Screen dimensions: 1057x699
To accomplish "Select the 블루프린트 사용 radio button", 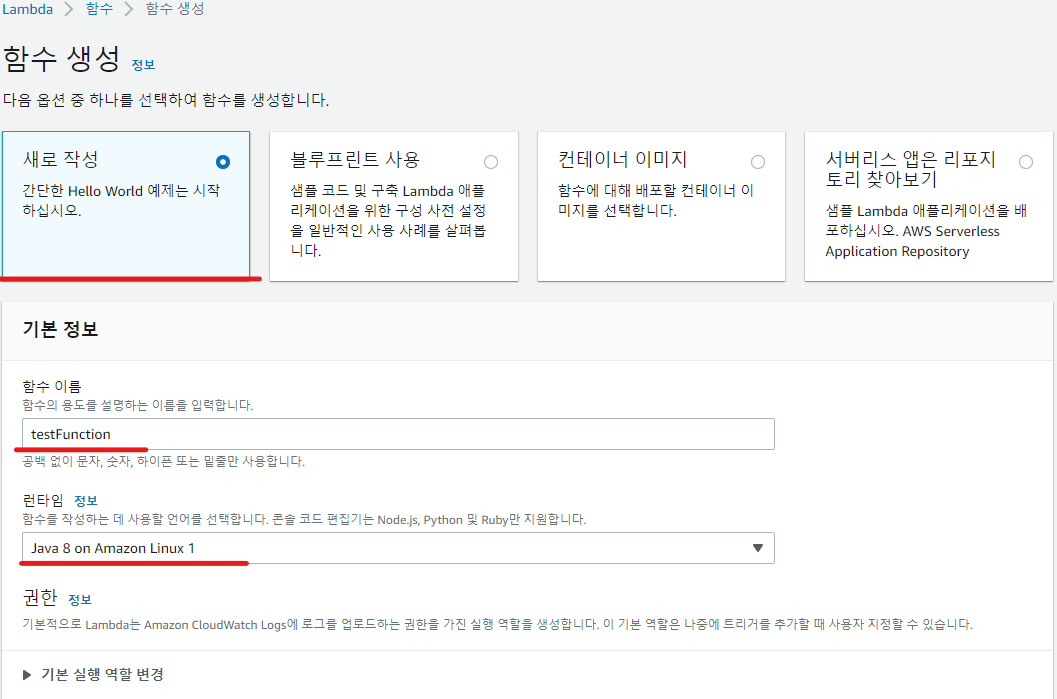I will 491,162.
